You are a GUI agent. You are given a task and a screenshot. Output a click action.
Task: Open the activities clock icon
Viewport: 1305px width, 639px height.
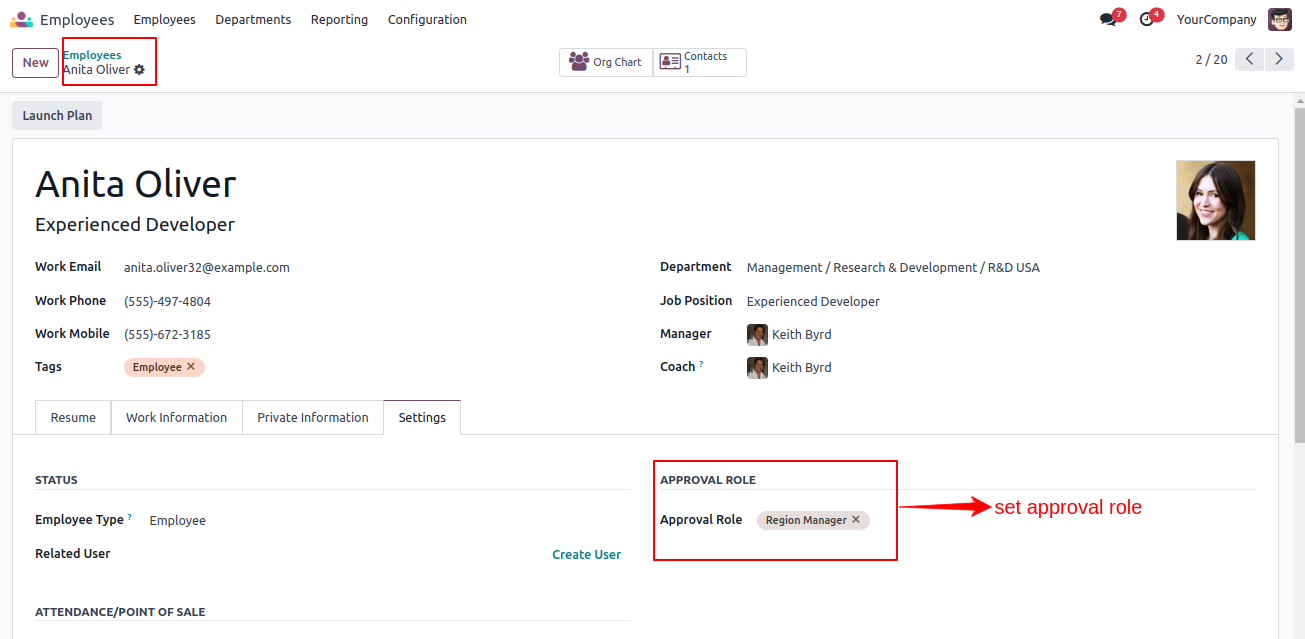[x=1147, y=19]
